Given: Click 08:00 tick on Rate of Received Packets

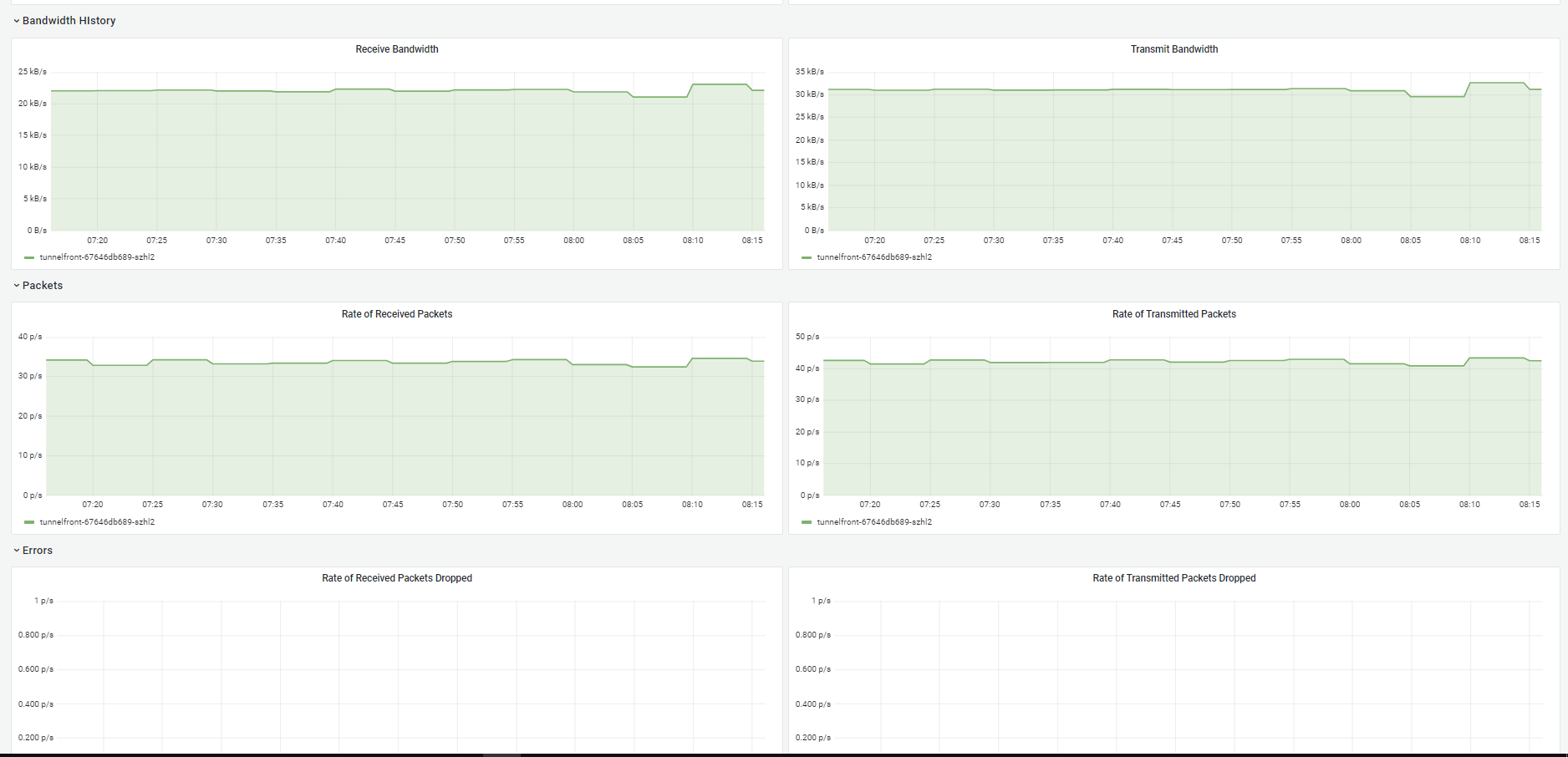Looking at the screenshot, I should pos(573,505).
